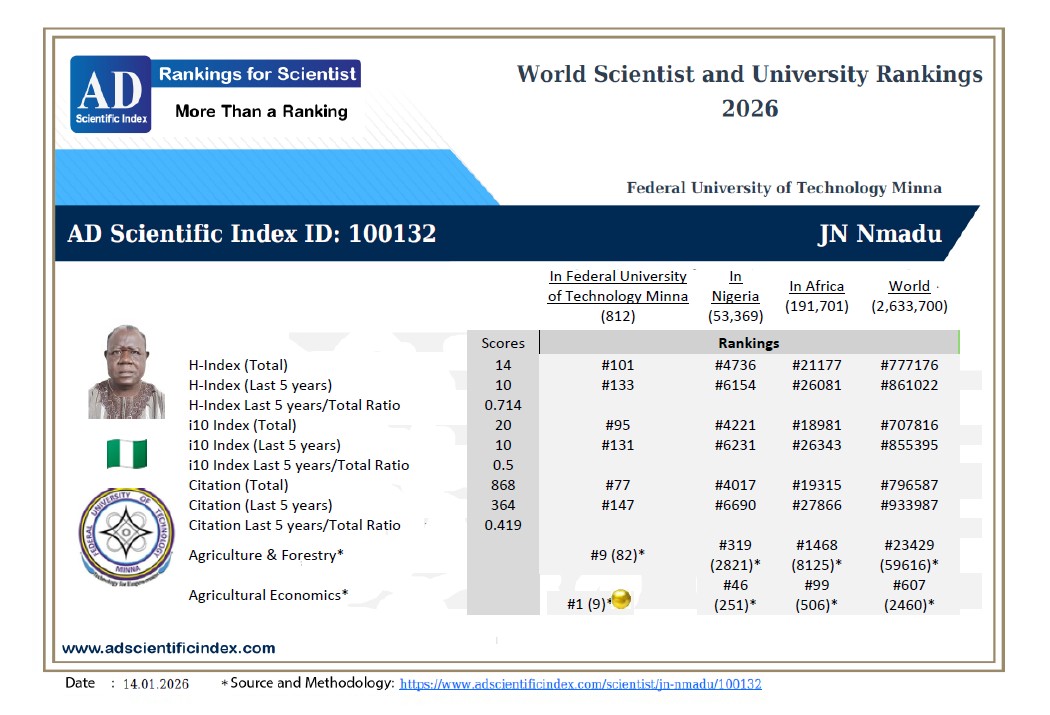
Task: Click the scientist's portrait photo
Action: [x=126, y=371]
